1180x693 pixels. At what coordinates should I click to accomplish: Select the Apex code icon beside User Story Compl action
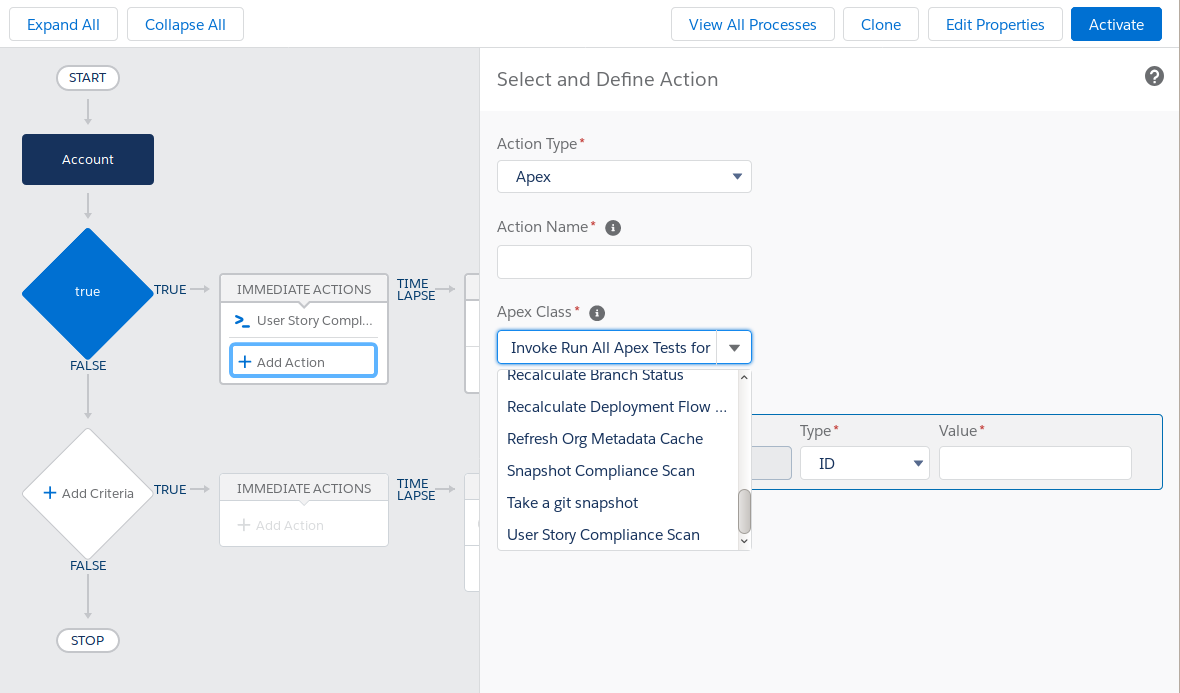pos(242,321)
